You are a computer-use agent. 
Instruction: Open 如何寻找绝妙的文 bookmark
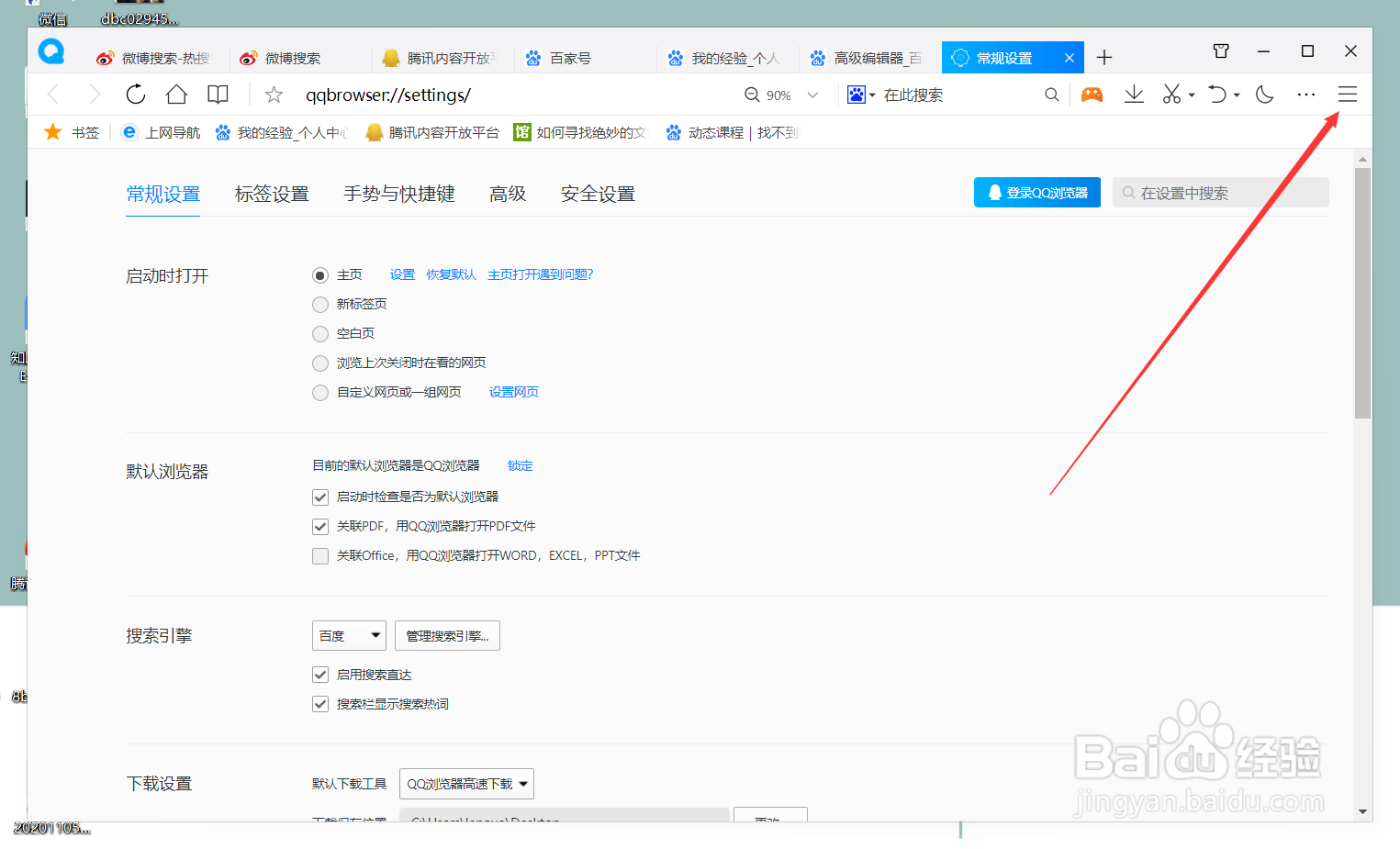(x=580, y=132)
